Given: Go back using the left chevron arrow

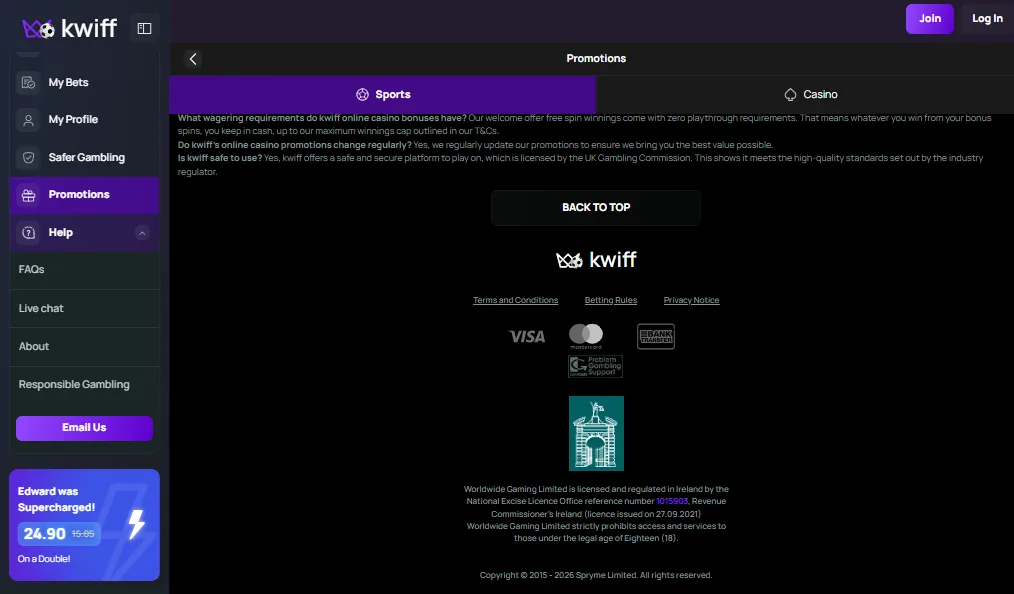Looking at the screenshot, I should pos(193,59).
